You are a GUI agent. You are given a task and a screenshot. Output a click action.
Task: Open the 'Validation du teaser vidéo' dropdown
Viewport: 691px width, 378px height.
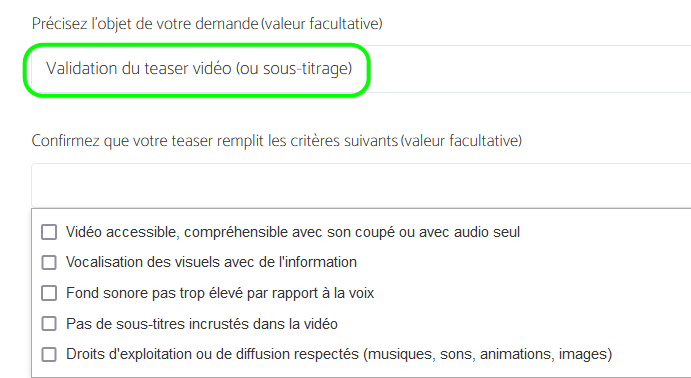(361, 69)
